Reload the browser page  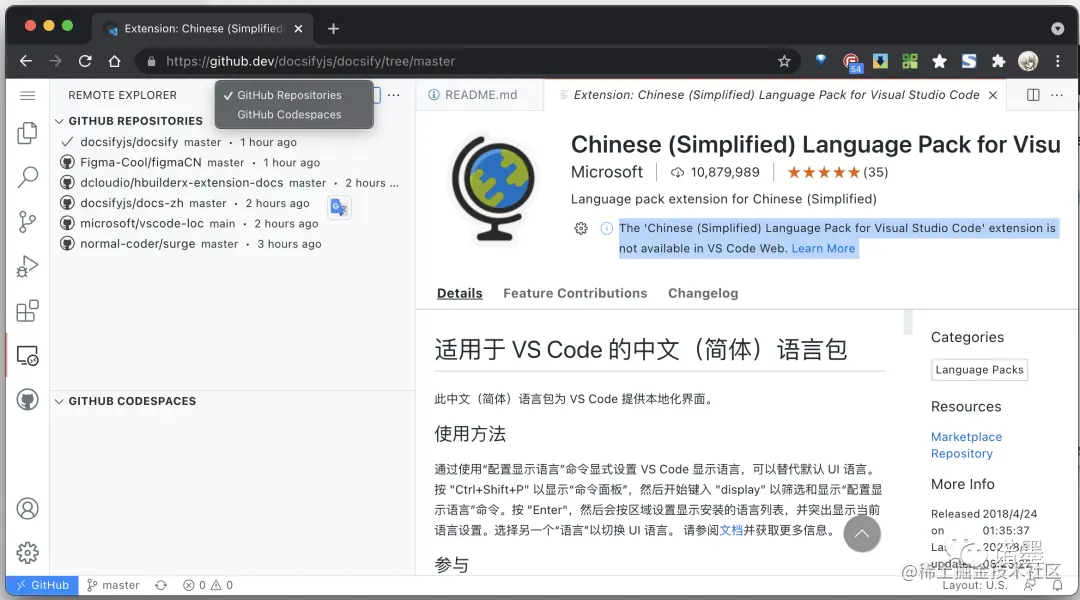click(85, 61)
